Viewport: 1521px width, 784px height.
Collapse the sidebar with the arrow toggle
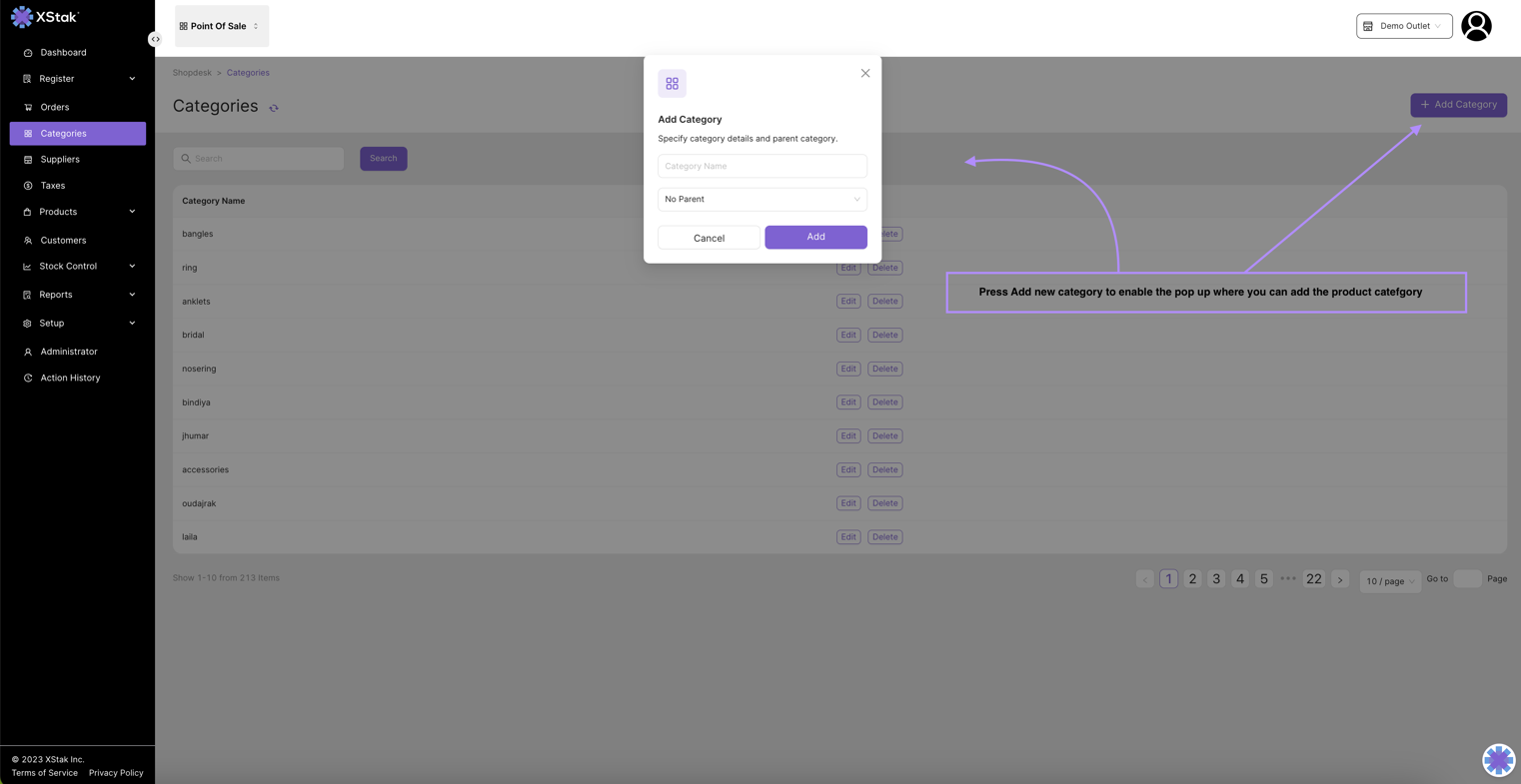pos(155,39)
